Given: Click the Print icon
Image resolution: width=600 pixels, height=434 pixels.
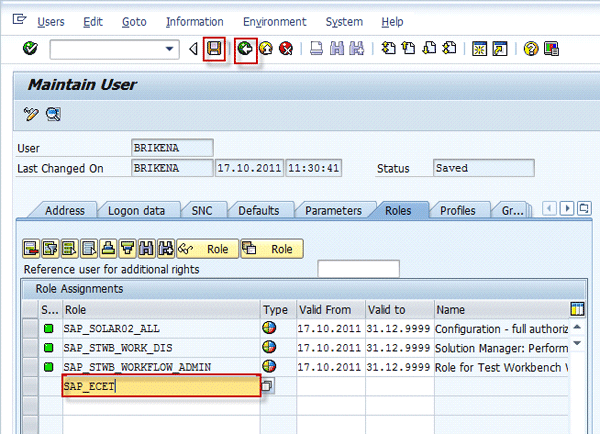Looking at the screenshot, I should pos(316,49).
